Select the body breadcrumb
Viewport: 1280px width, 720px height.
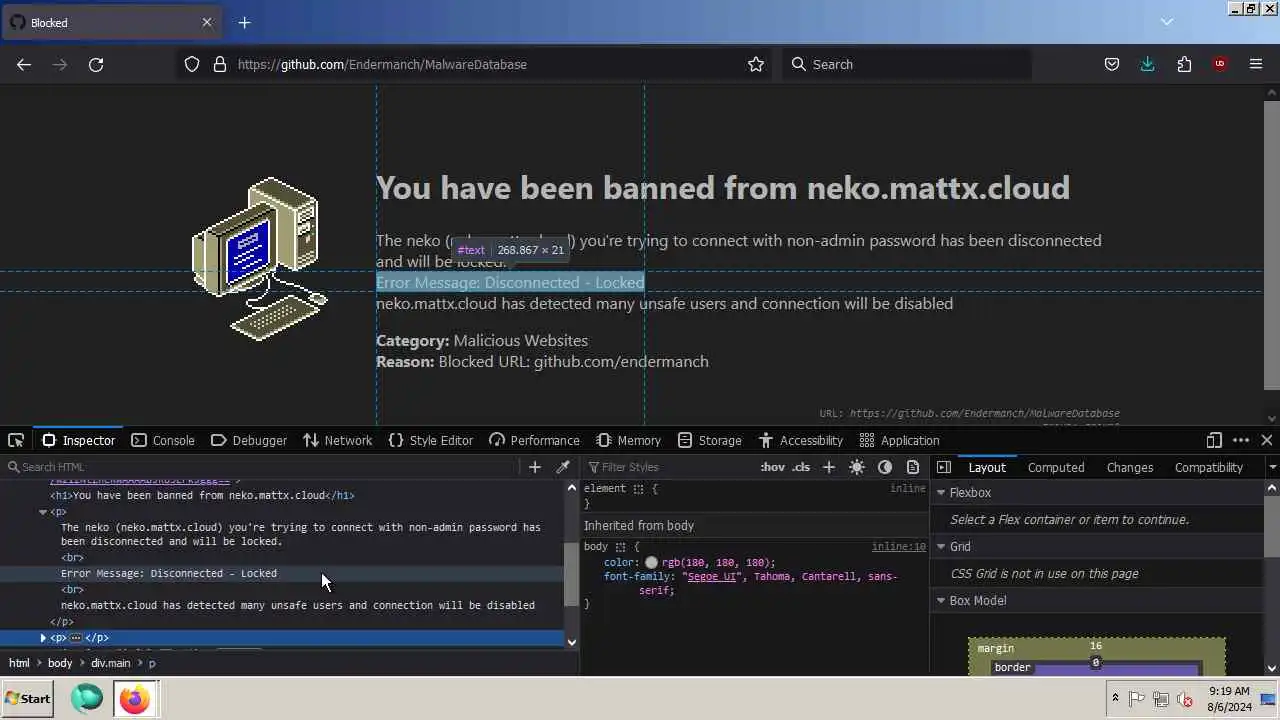[60, 663]
